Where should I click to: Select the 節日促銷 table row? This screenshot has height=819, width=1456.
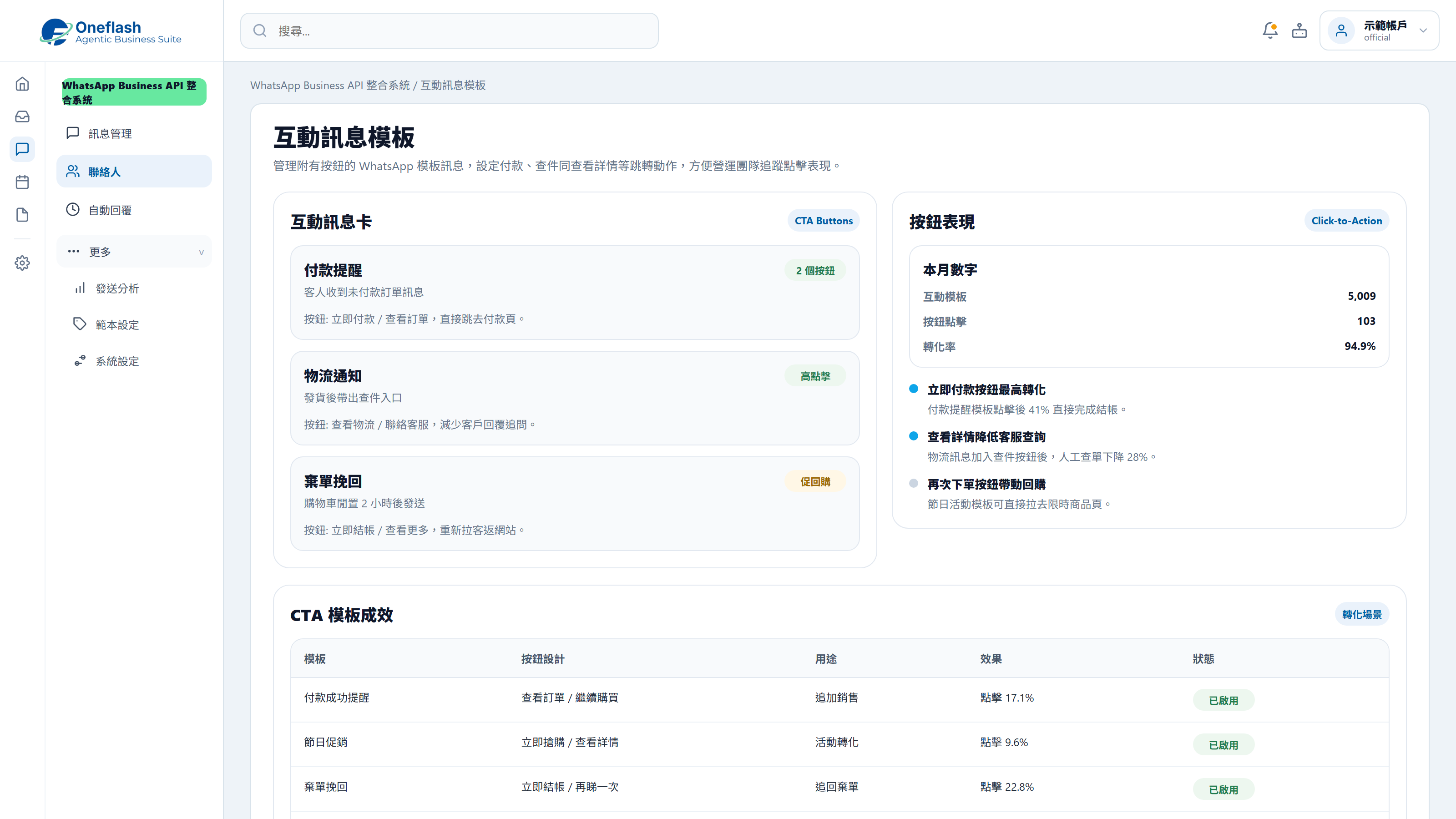click(839, 745)
